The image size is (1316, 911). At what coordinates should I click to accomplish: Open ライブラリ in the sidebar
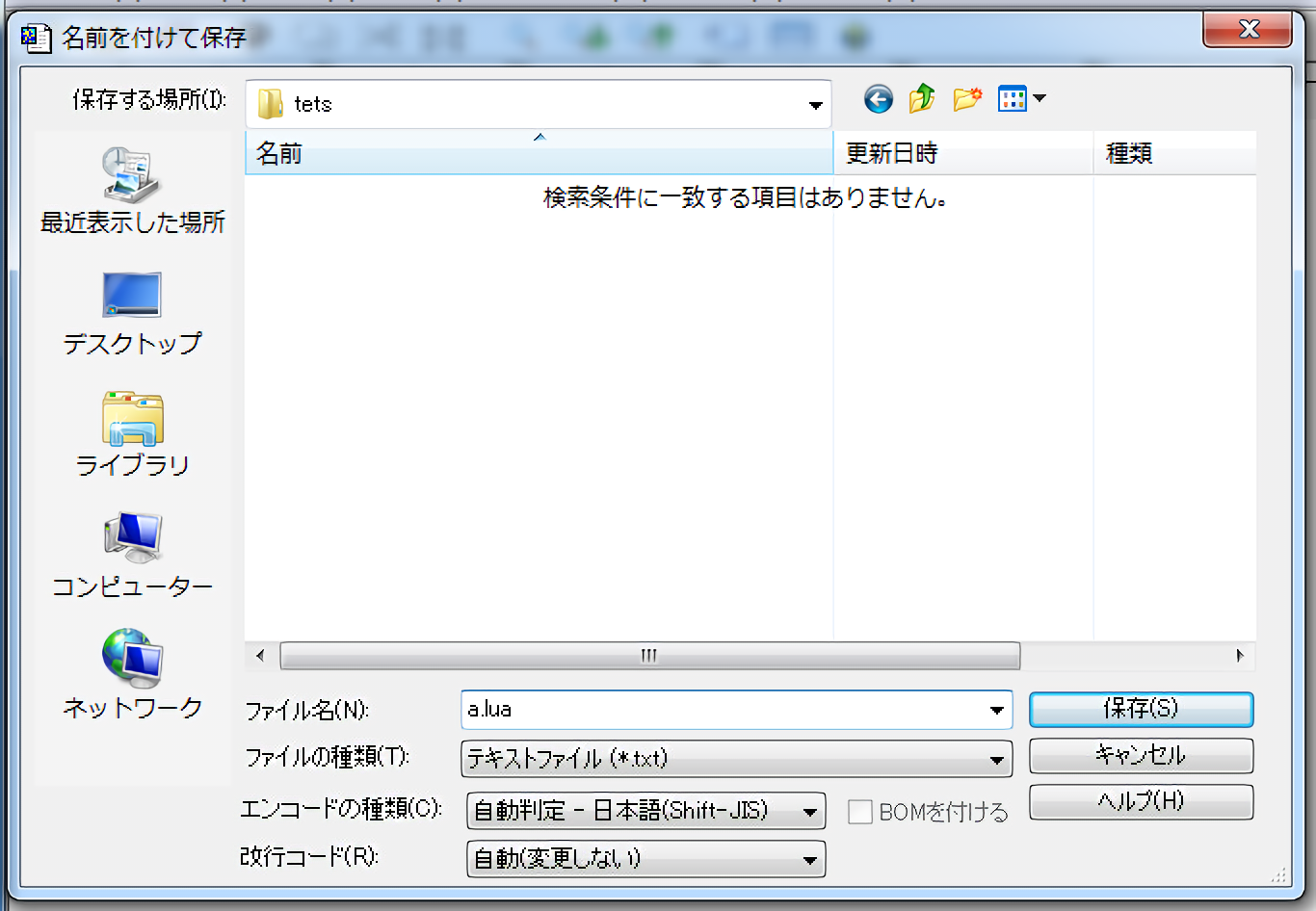[x=132, y=434]
